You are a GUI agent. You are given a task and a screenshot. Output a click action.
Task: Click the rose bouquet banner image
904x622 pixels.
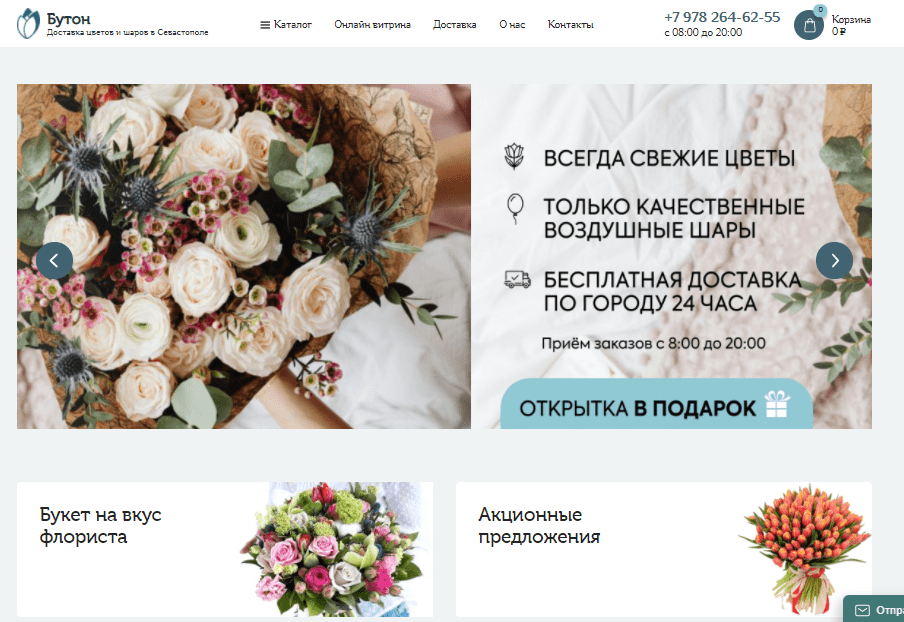click(x=243, y=256)
